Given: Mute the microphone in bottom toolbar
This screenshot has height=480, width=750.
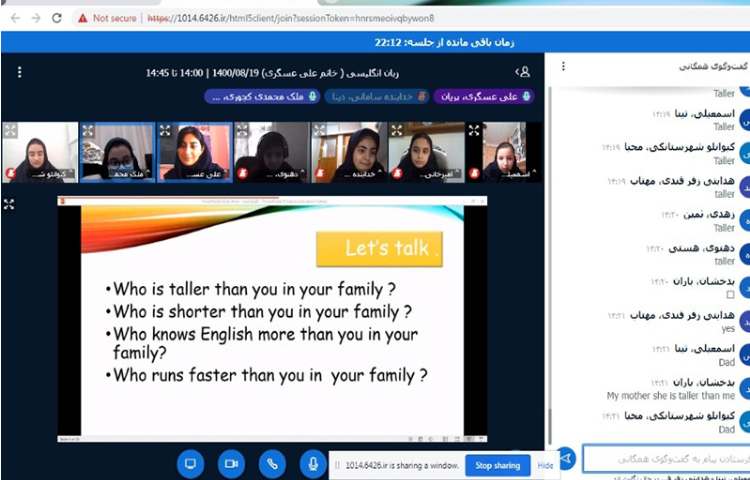Looking at the screenshot, I should click(313, 464).
